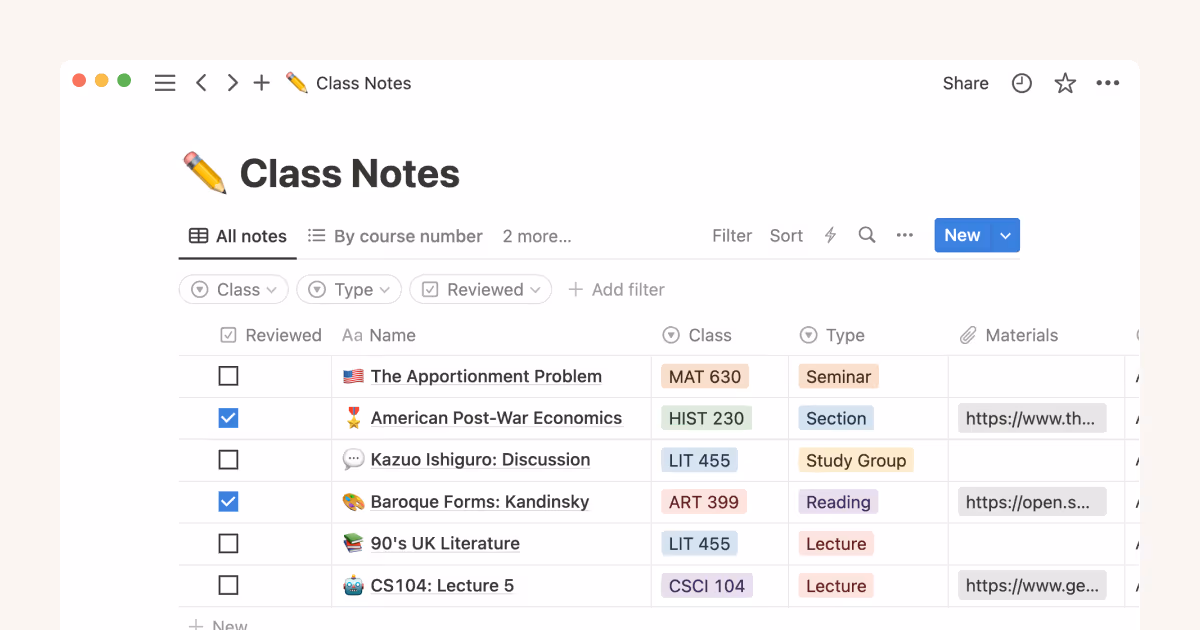
Task: Open the Type filter dropdown
Action: [348, 289]
